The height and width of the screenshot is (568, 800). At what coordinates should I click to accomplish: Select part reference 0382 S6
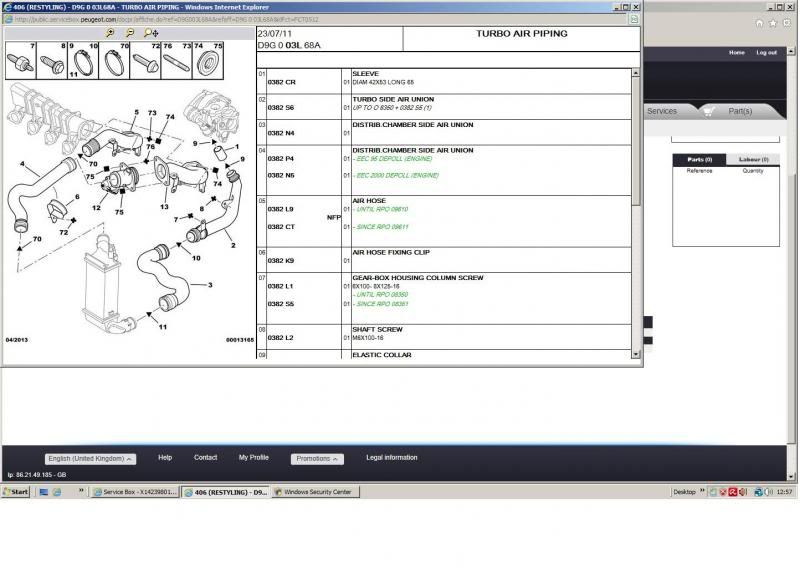(281, 108)
